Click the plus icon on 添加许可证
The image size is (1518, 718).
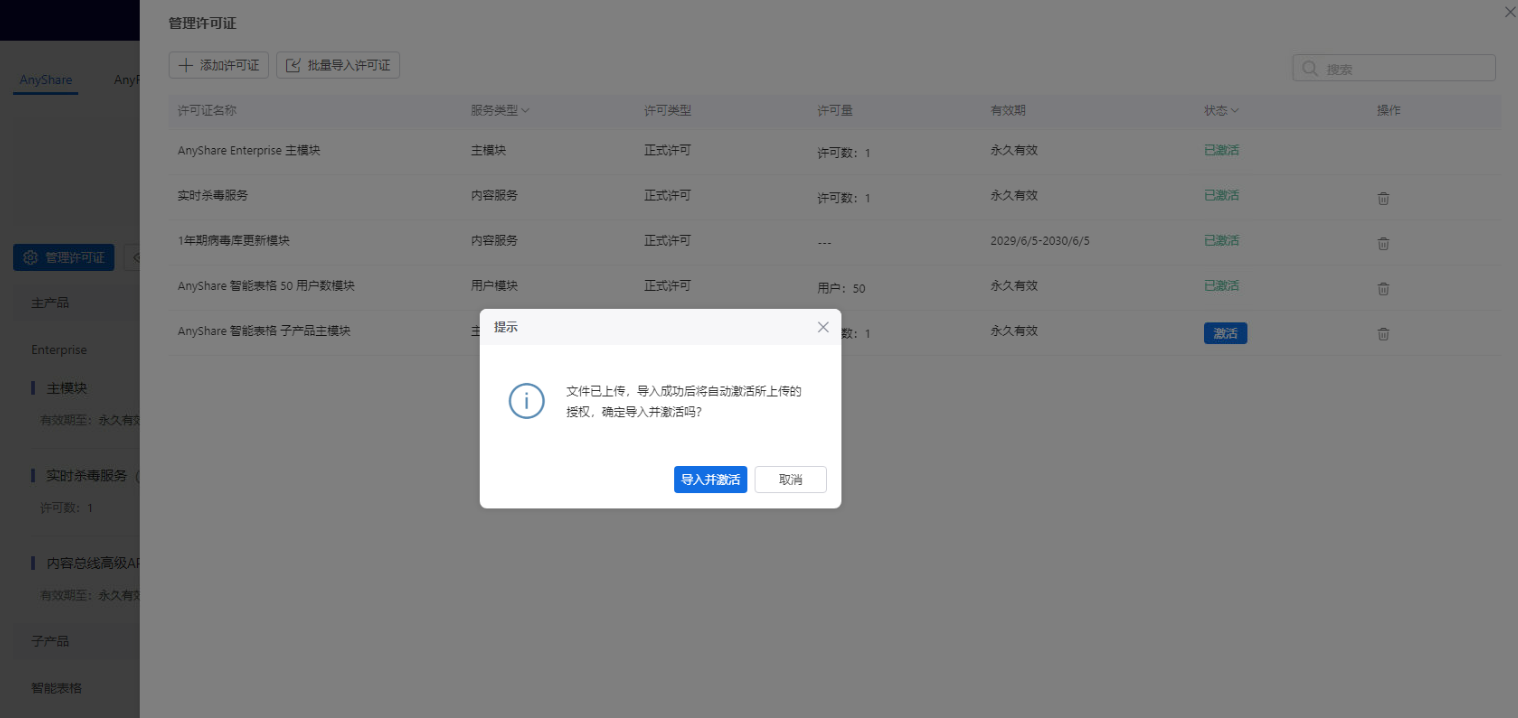(x=186, y=65)
